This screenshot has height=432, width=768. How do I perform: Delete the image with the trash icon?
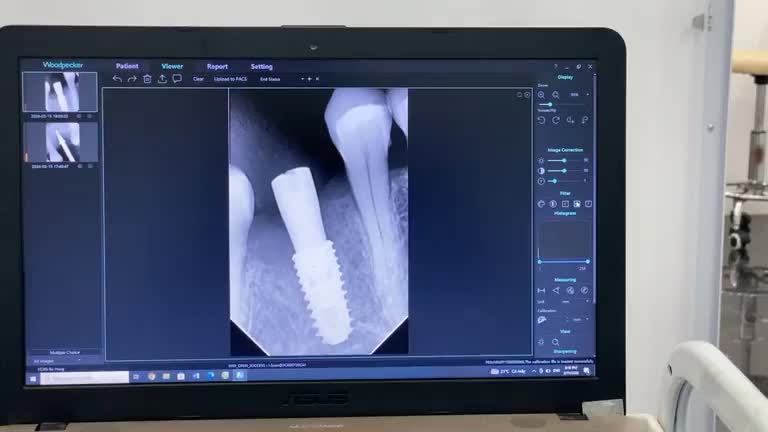tap(147, 79)
